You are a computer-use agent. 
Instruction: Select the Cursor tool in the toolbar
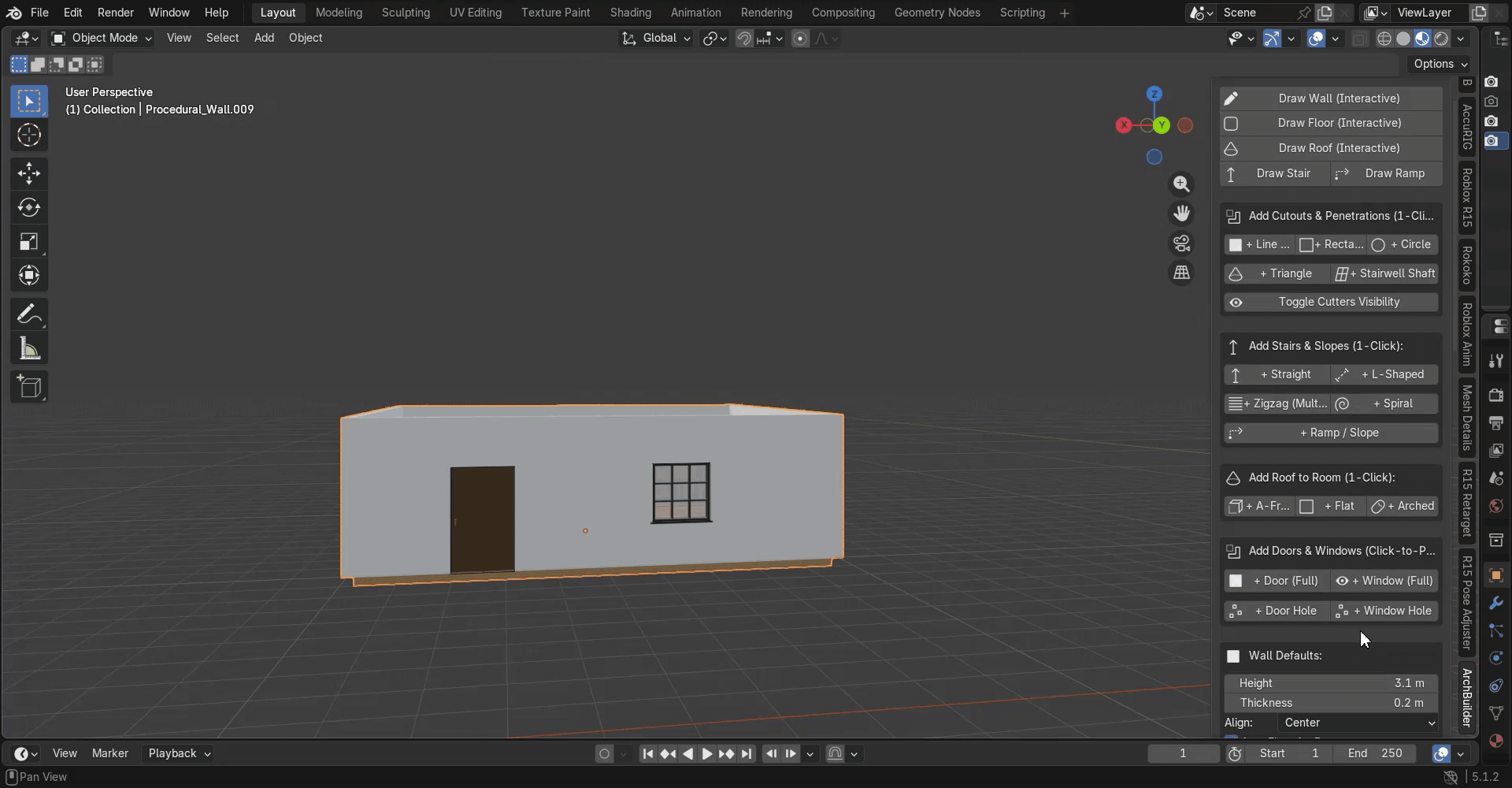pos(29,136)
